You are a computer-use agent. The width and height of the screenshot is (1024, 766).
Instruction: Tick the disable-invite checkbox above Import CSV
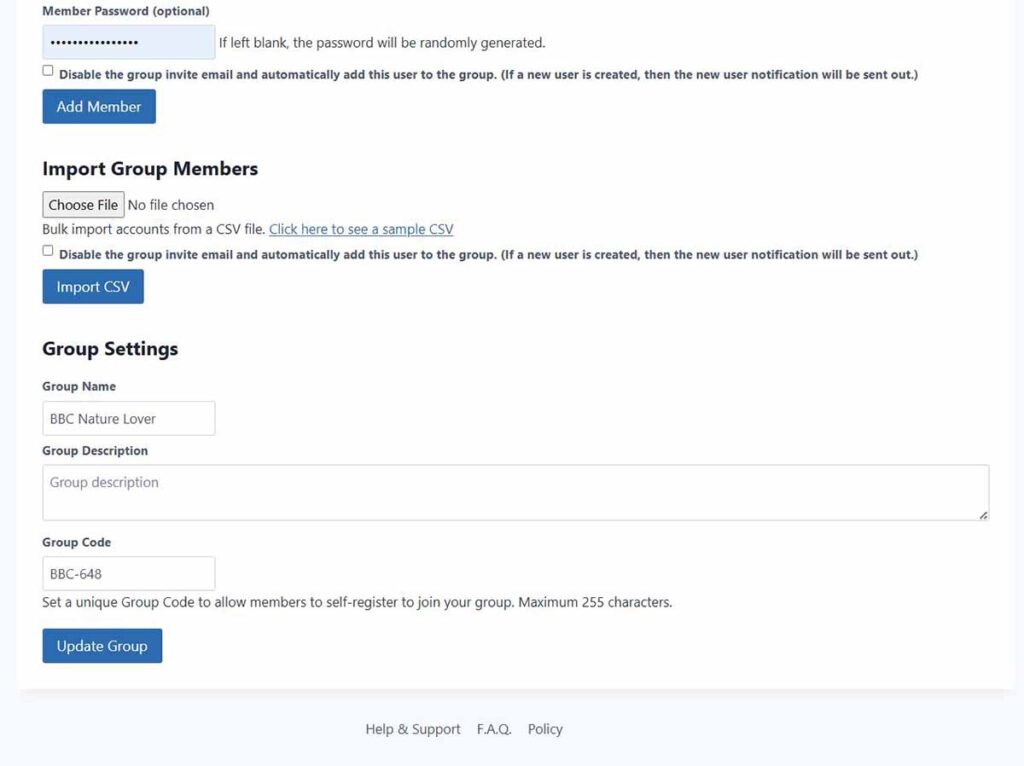48,251
